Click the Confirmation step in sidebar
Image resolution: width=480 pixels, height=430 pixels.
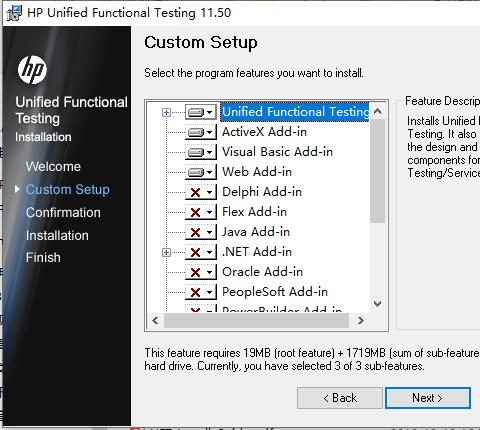pos(63,213)
